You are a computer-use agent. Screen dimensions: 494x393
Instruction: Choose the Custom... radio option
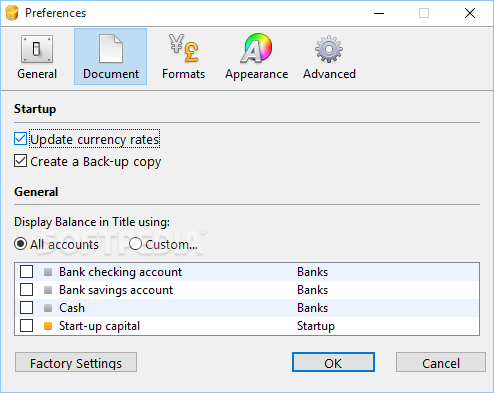click(x=135, y=244)
